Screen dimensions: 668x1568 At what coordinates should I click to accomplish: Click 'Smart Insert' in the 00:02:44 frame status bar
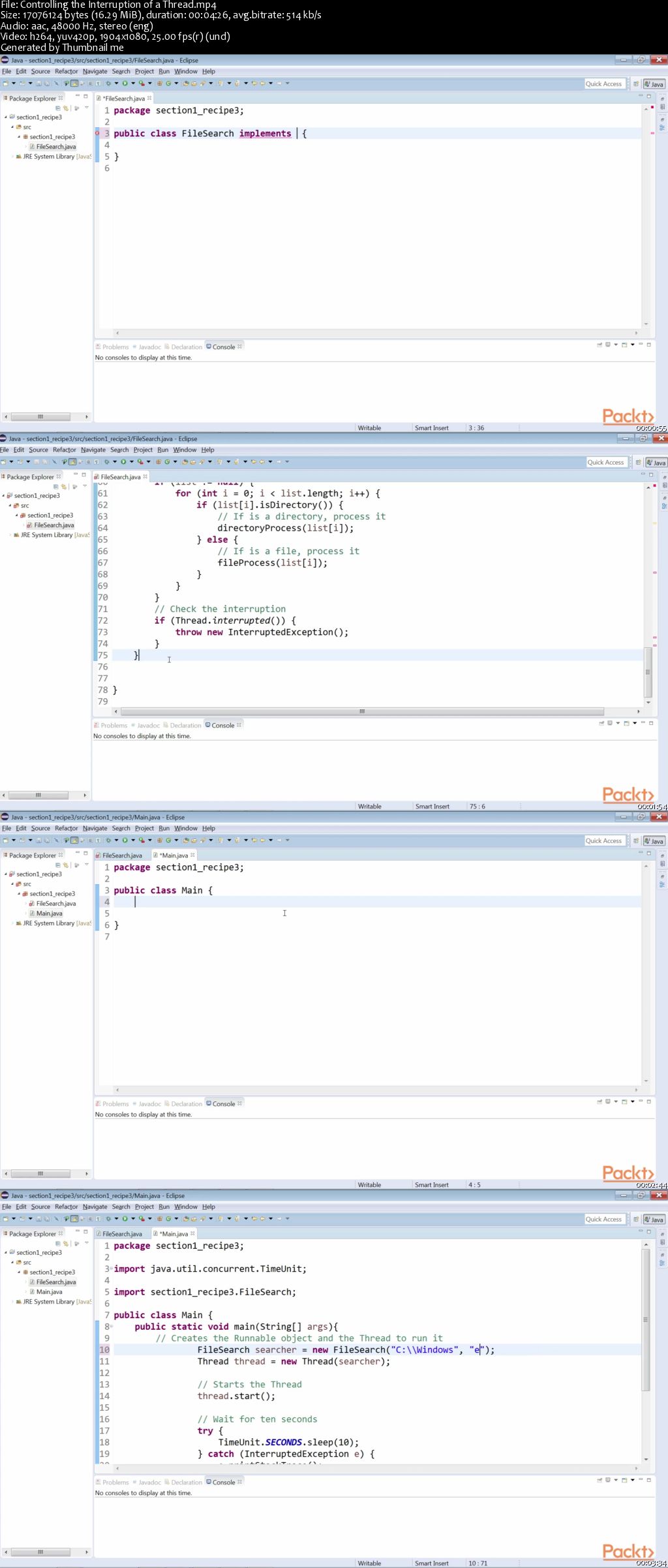(x=432, y=1185)
